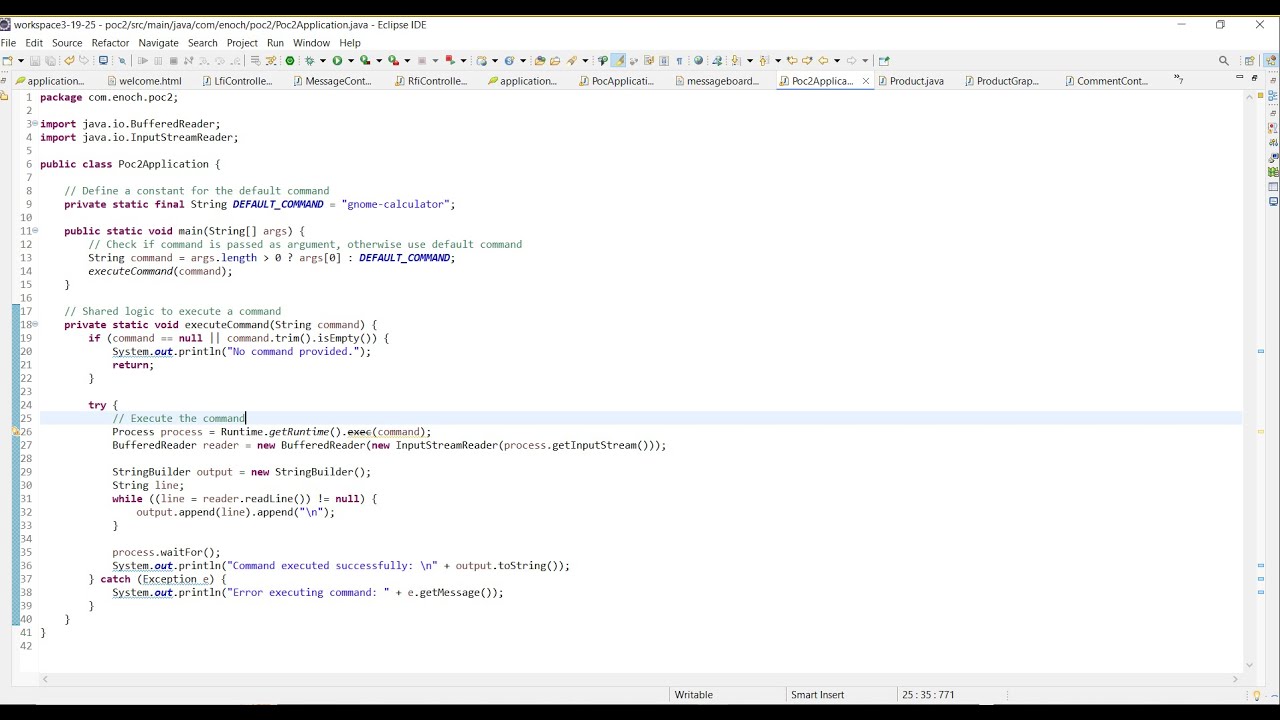Click the Smart Insert status field

[818, 695]
